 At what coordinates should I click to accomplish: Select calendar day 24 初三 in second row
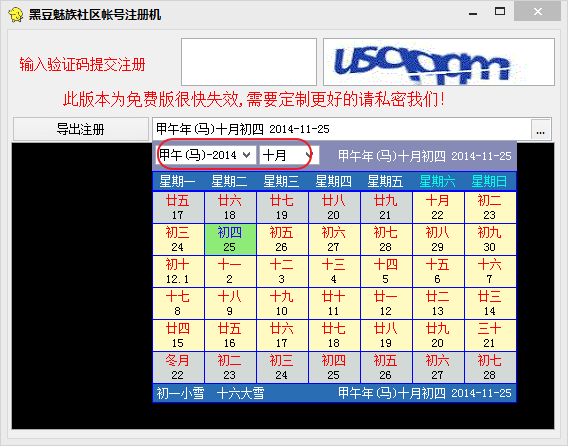point(178,239)
